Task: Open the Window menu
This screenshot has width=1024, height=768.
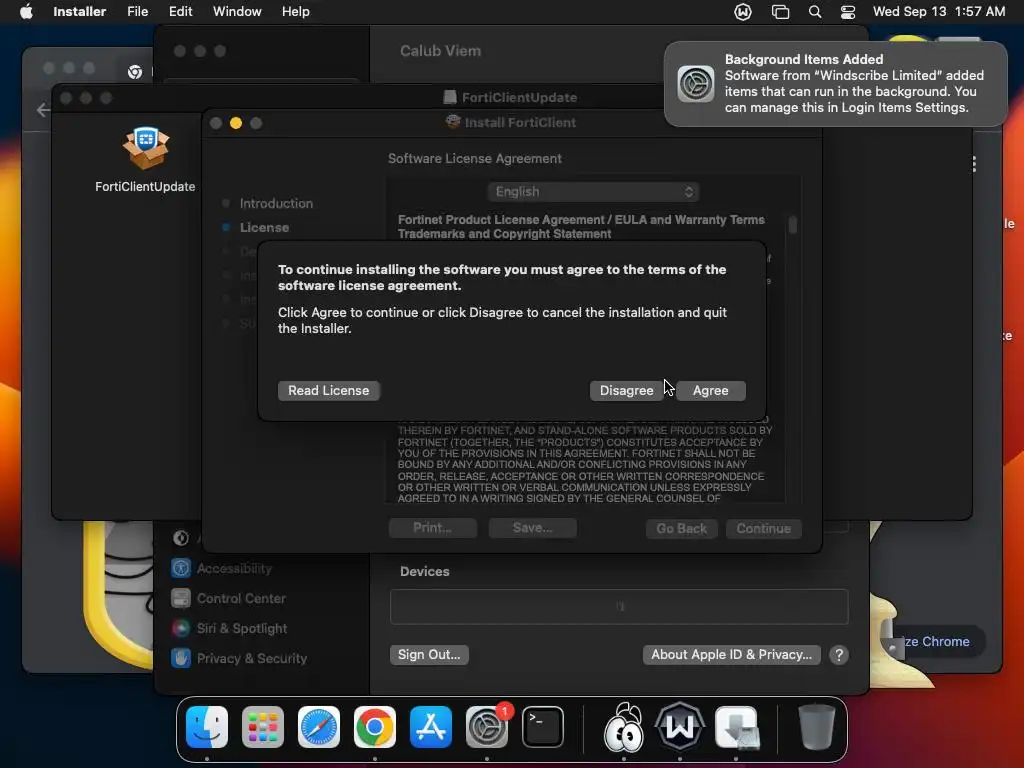Action: pyautogui.click(x=237, y=11)
